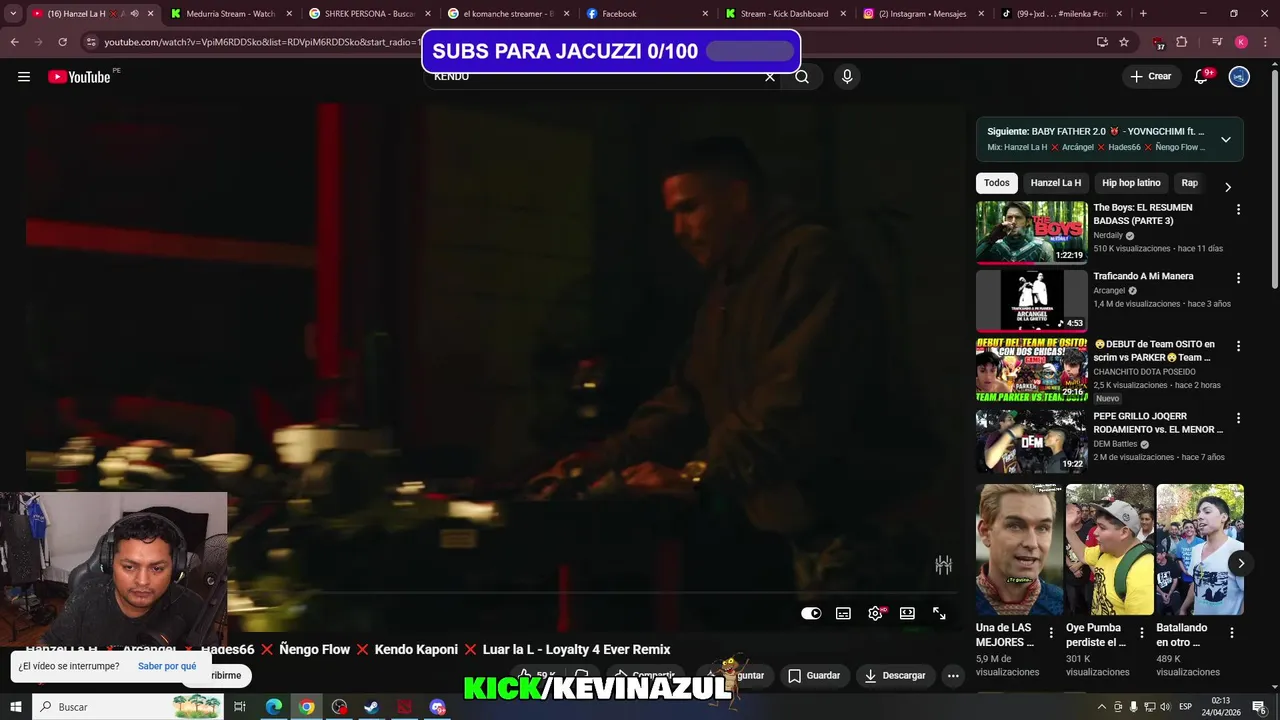Toggle the autoplay switch in the player
This screenshot has width=1280, height=720.
point(811,613)
